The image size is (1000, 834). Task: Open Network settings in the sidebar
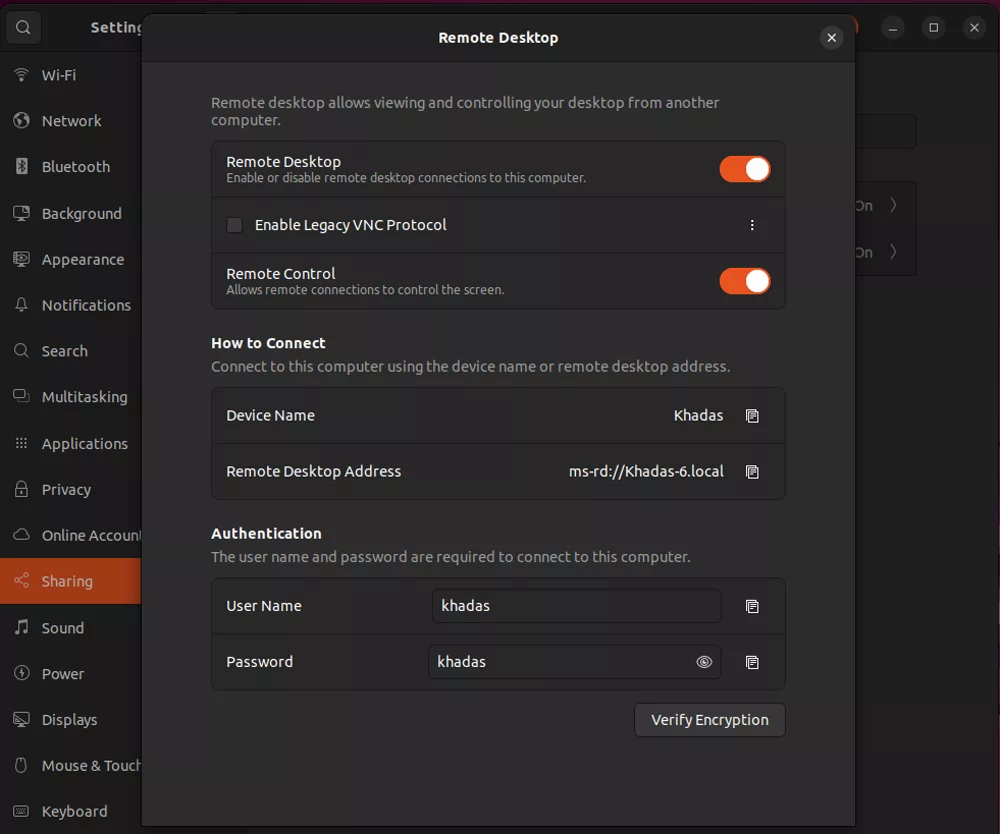click(x=71, y=121)
